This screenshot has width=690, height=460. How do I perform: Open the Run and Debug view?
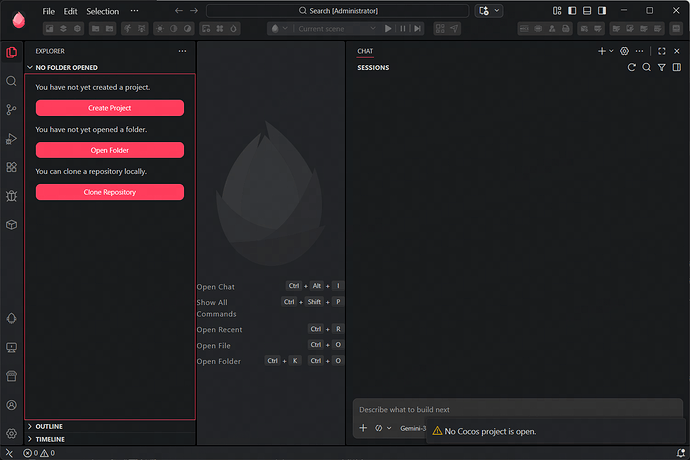[11, 139]
